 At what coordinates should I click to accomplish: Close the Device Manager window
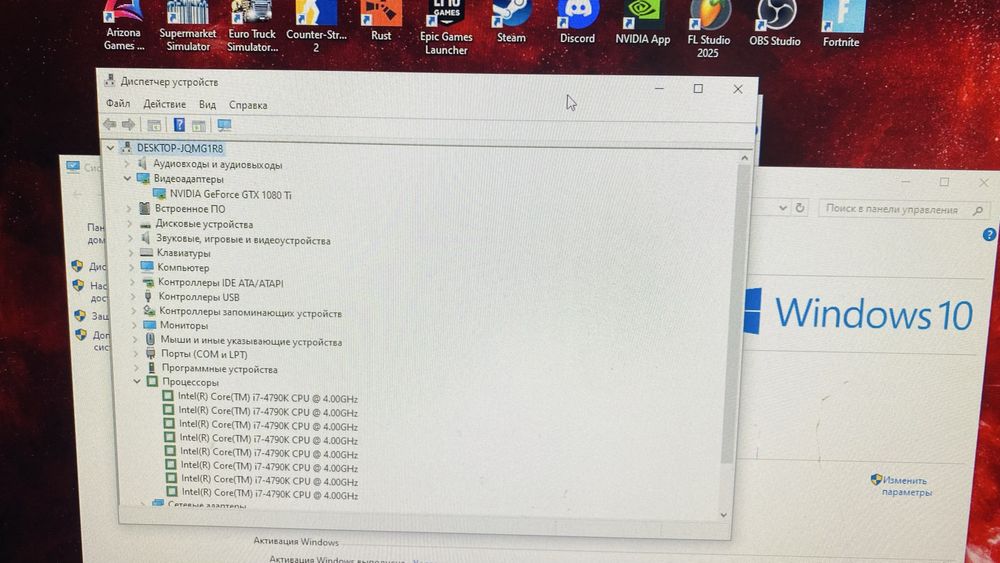click(x=738, y=89)
